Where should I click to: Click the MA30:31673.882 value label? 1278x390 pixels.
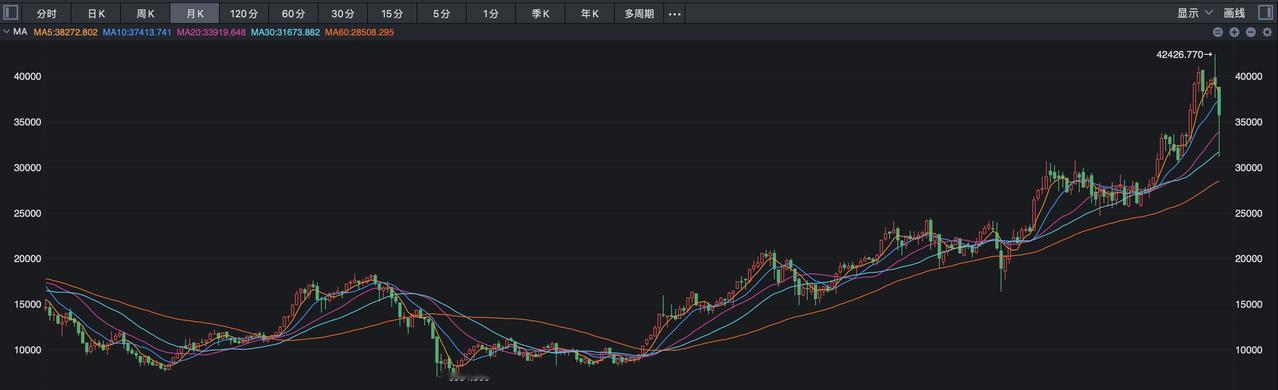pos(285,32)
